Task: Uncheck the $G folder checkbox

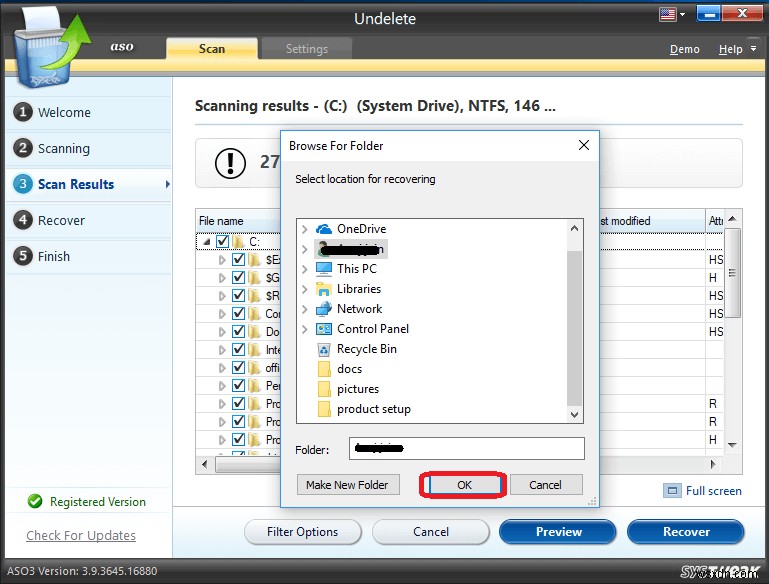Action: (x=238, y=278)
